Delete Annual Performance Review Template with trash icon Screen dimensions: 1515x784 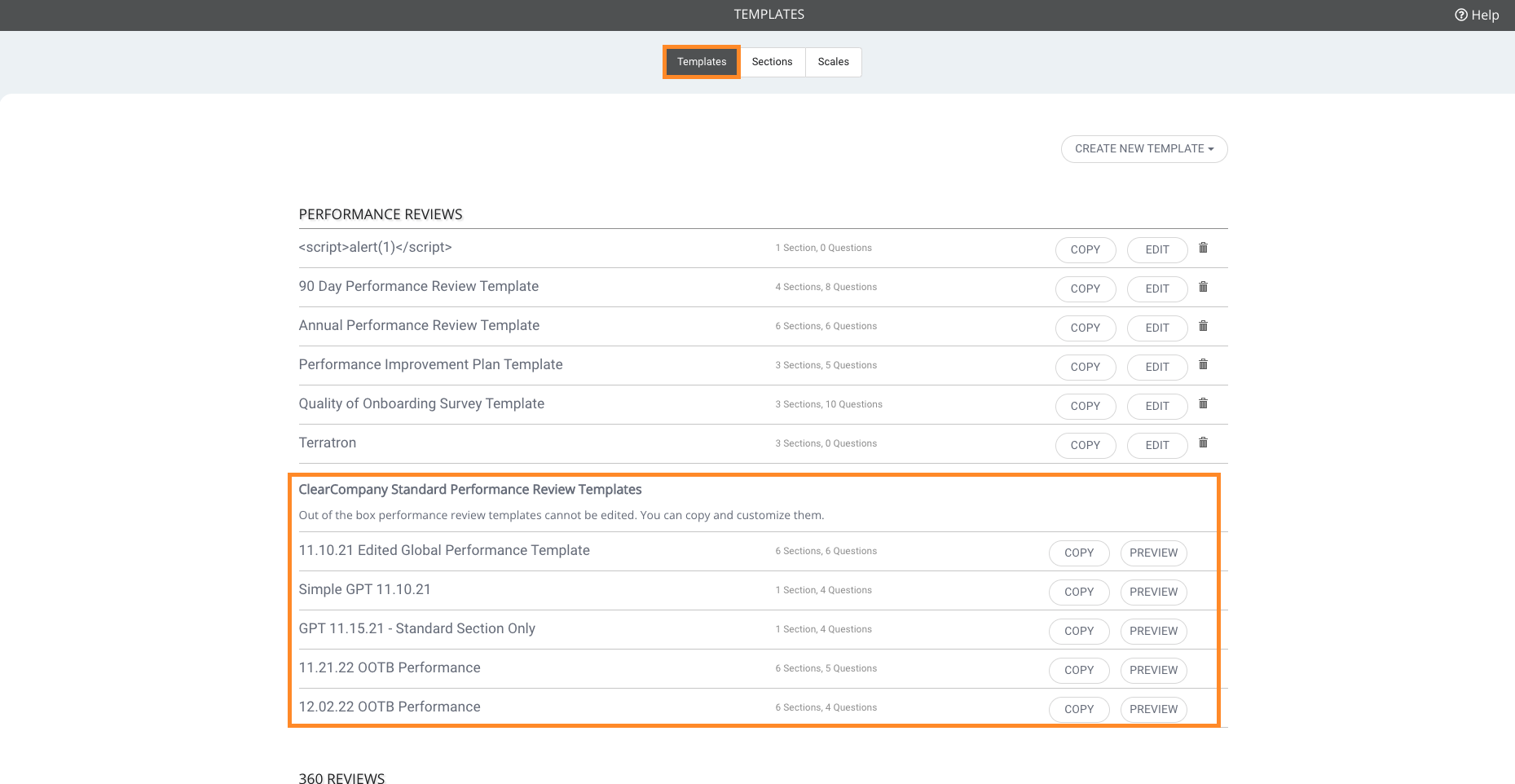point(1203,326)
